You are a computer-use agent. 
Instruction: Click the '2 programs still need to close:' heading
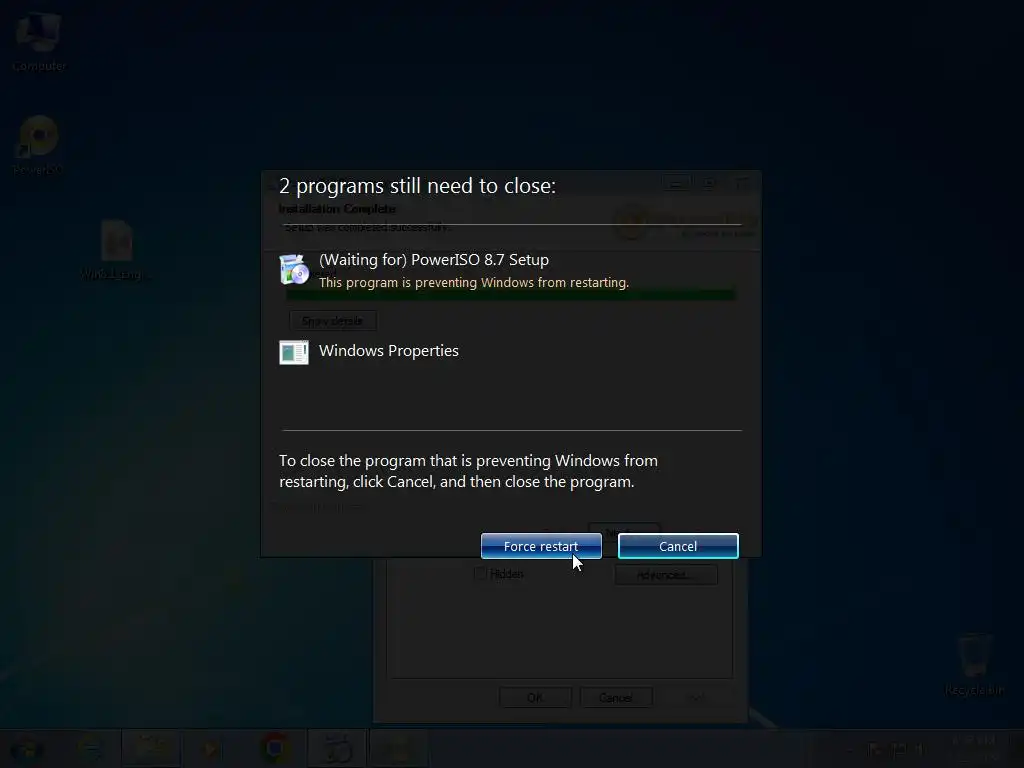pos(417,186)
